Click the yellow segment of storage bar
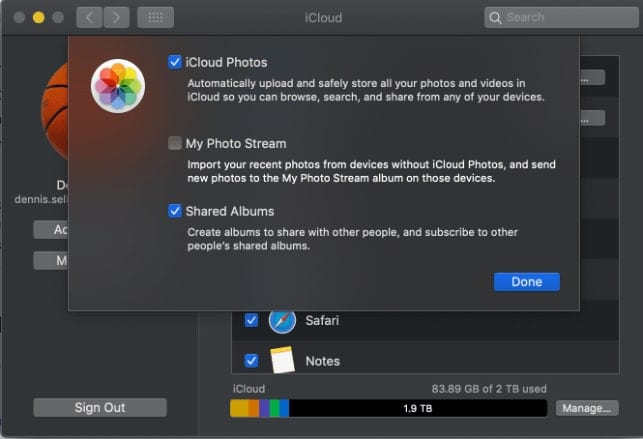The width and height of the screenshot is (643, 439). coord(239,408)
